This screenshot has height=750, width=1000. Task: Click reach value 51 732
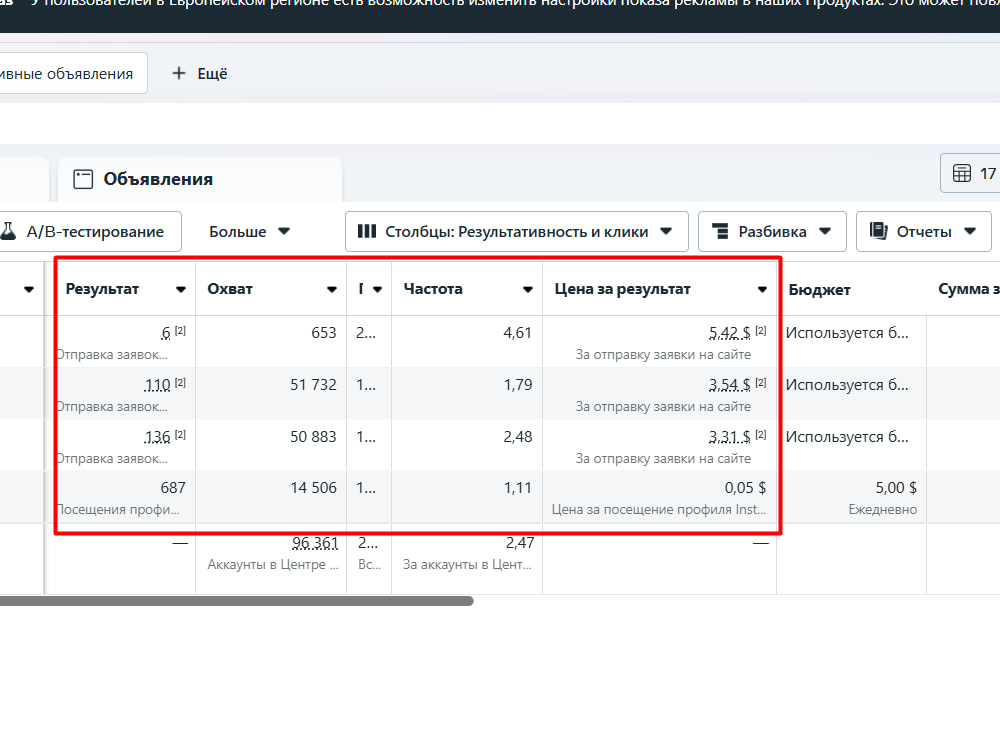pos(313,385)
